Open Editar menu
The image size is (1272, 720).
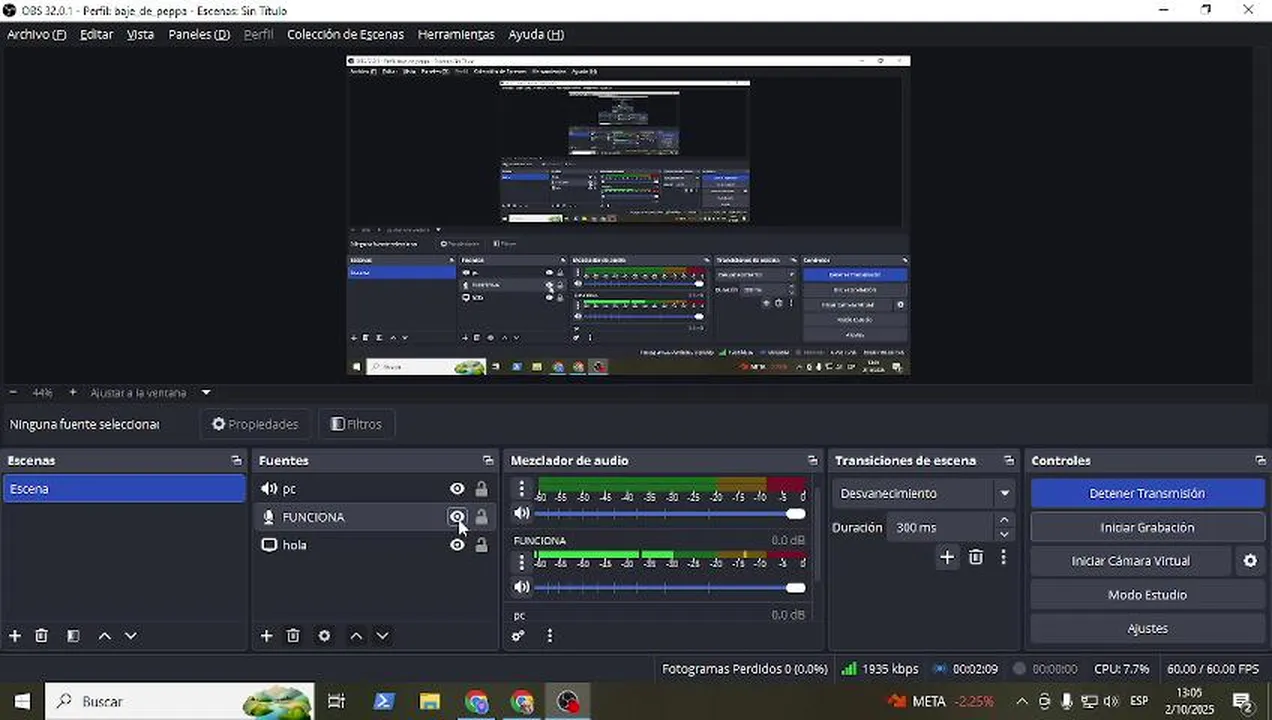point(97,34)
